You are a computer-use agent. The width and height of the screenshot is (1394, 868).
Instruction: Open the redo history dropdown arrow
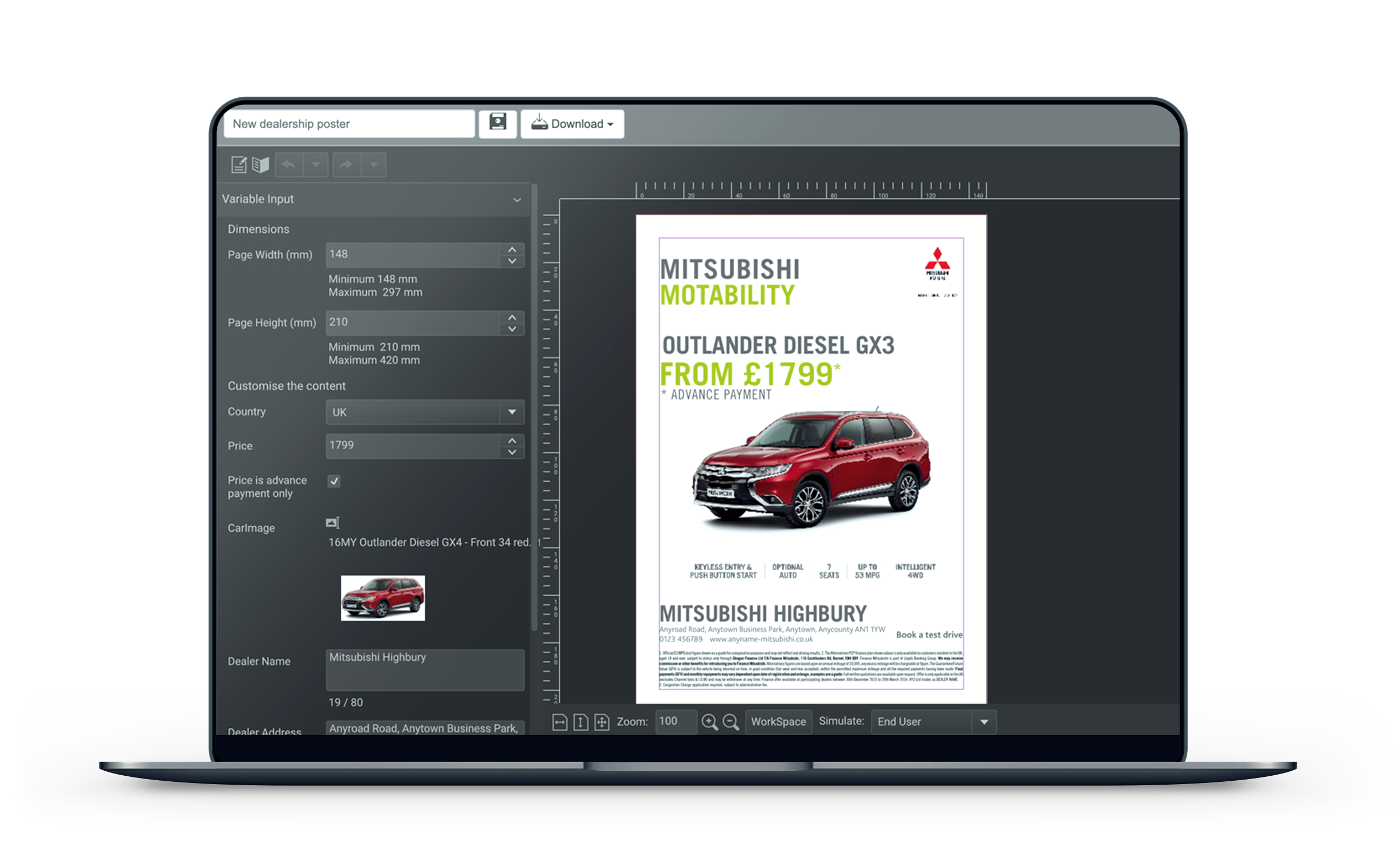pos(374,166)
